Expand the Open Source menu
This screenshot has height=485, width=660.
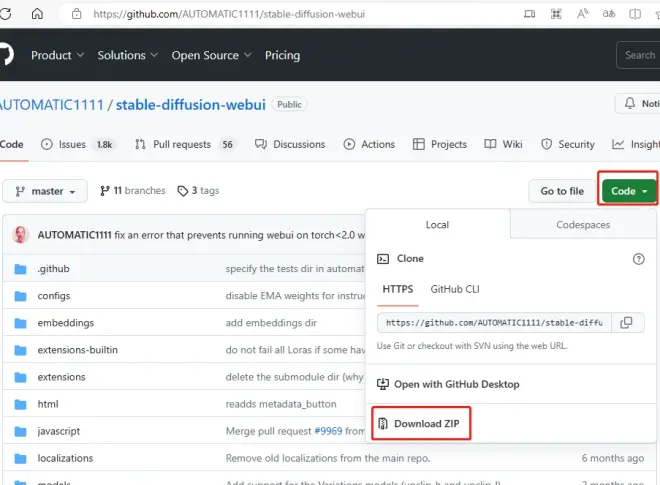[211, 55]
